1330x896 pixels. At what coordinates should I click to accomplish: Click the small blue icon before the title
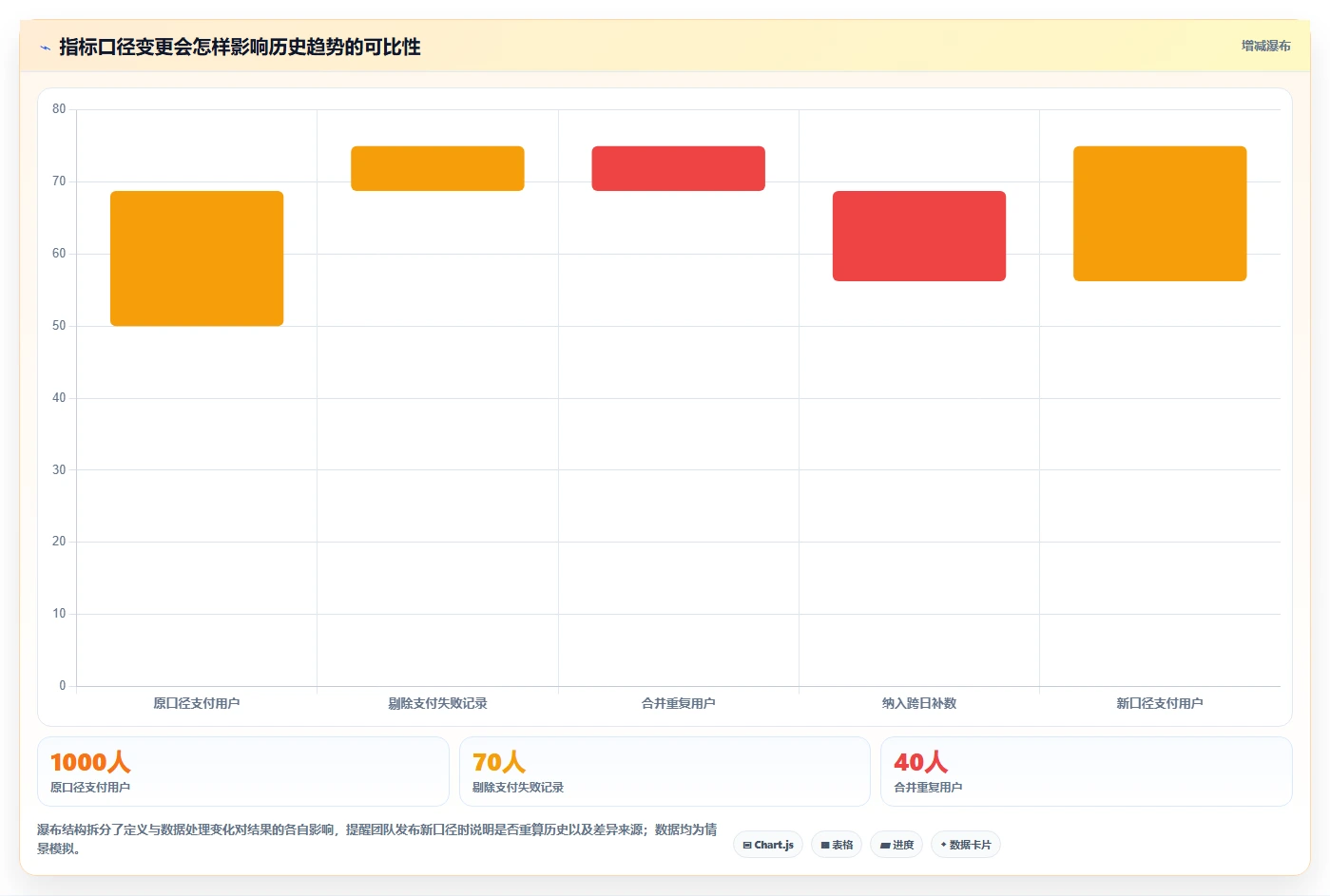pos(45,48)
